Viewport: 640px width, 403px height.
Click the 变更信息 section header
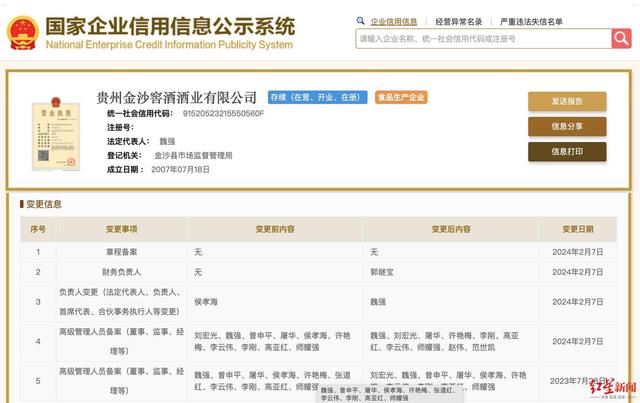tap(43, 204)
